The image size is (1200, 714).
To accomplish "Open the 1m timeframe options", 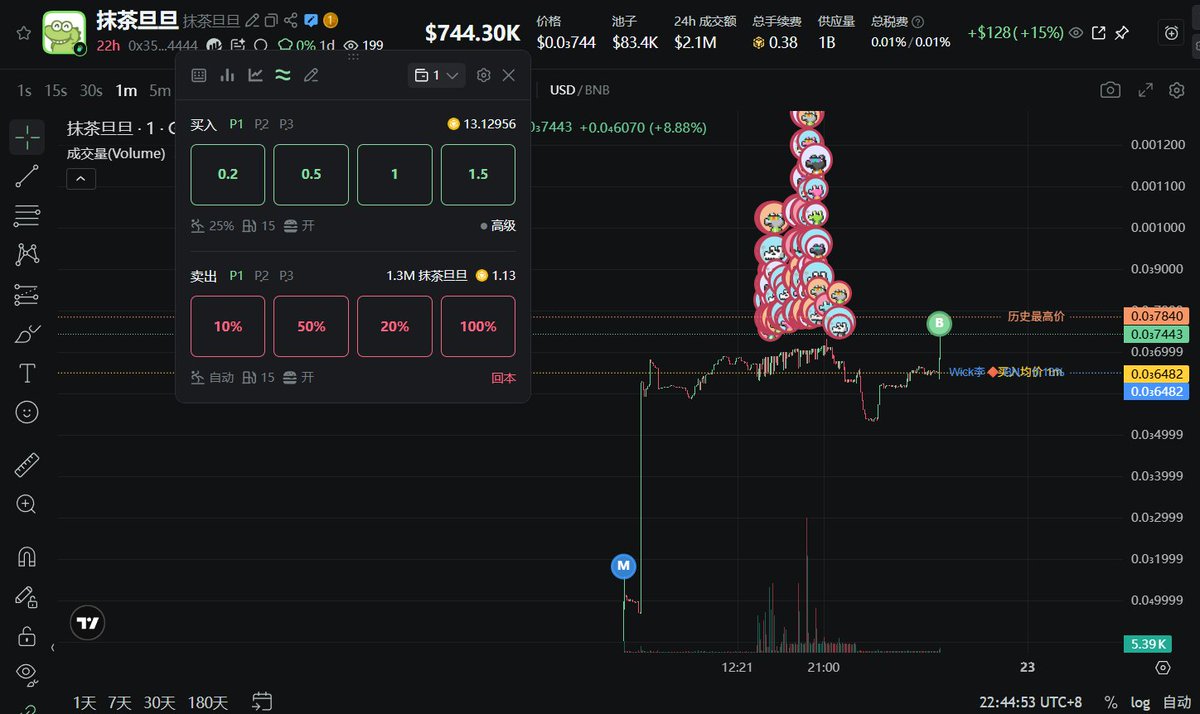I will tap(125, 89).
